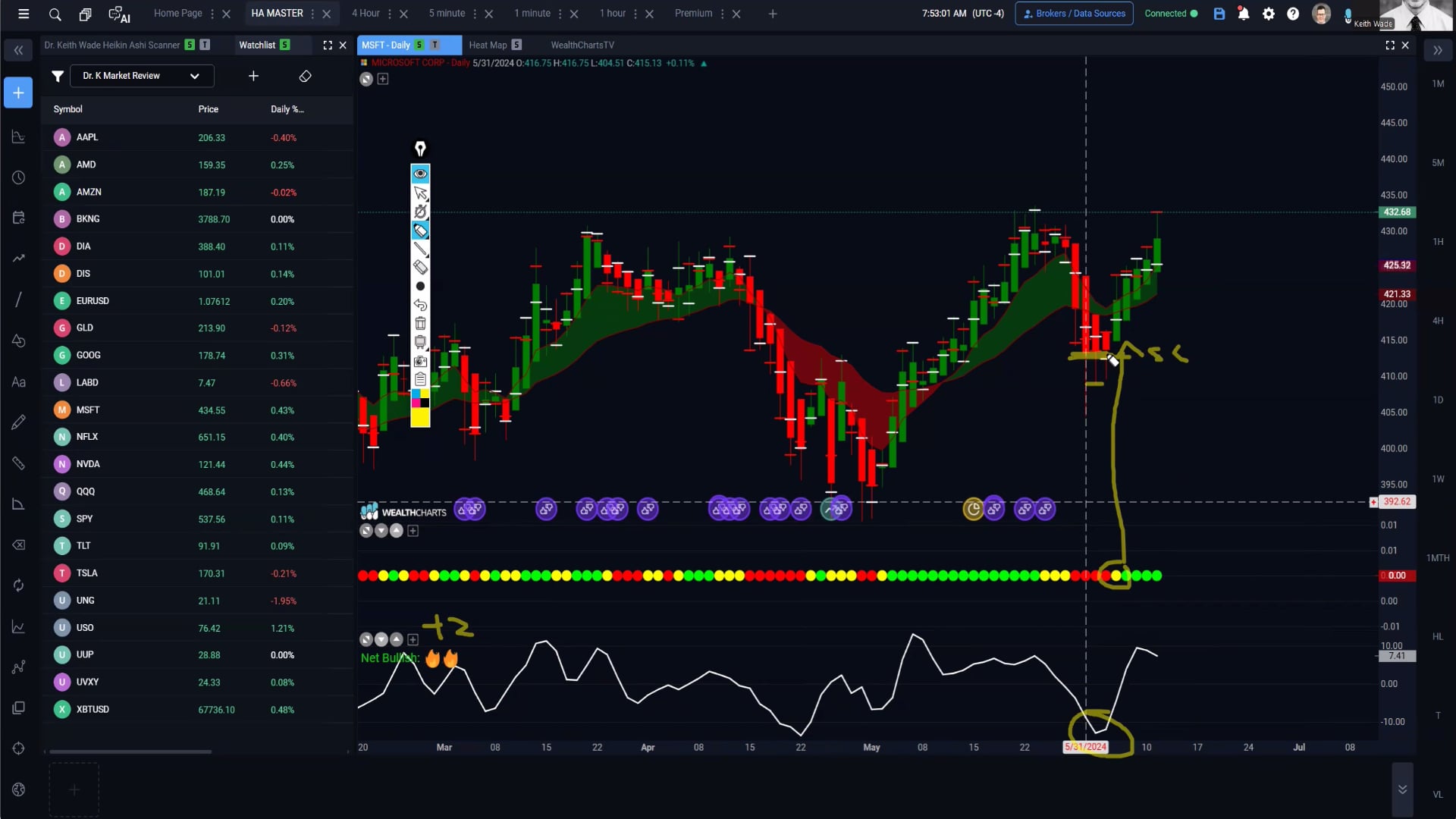Add a new page tab

pos(773,14)
